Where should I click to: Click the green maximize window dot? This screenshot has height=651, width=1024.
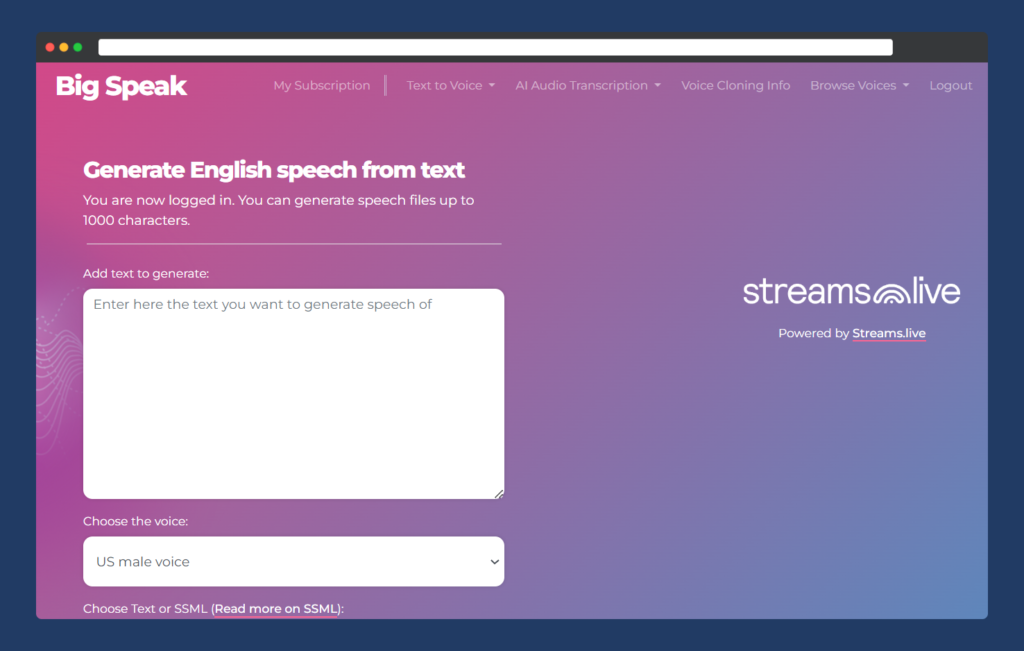(x=78, y=47)
